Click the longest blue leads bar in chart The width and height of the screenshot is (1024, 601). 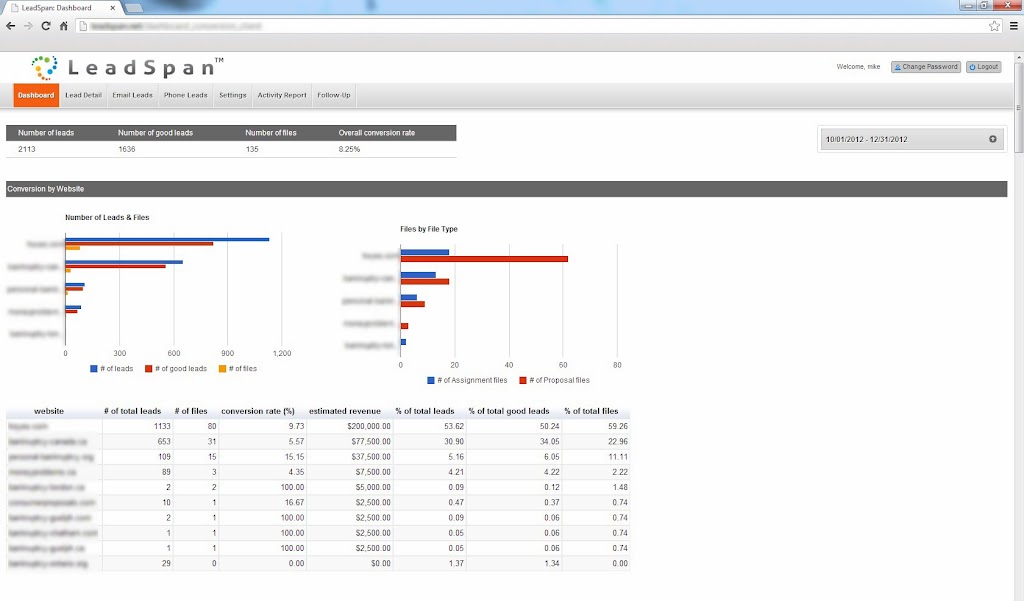[167, 240]
